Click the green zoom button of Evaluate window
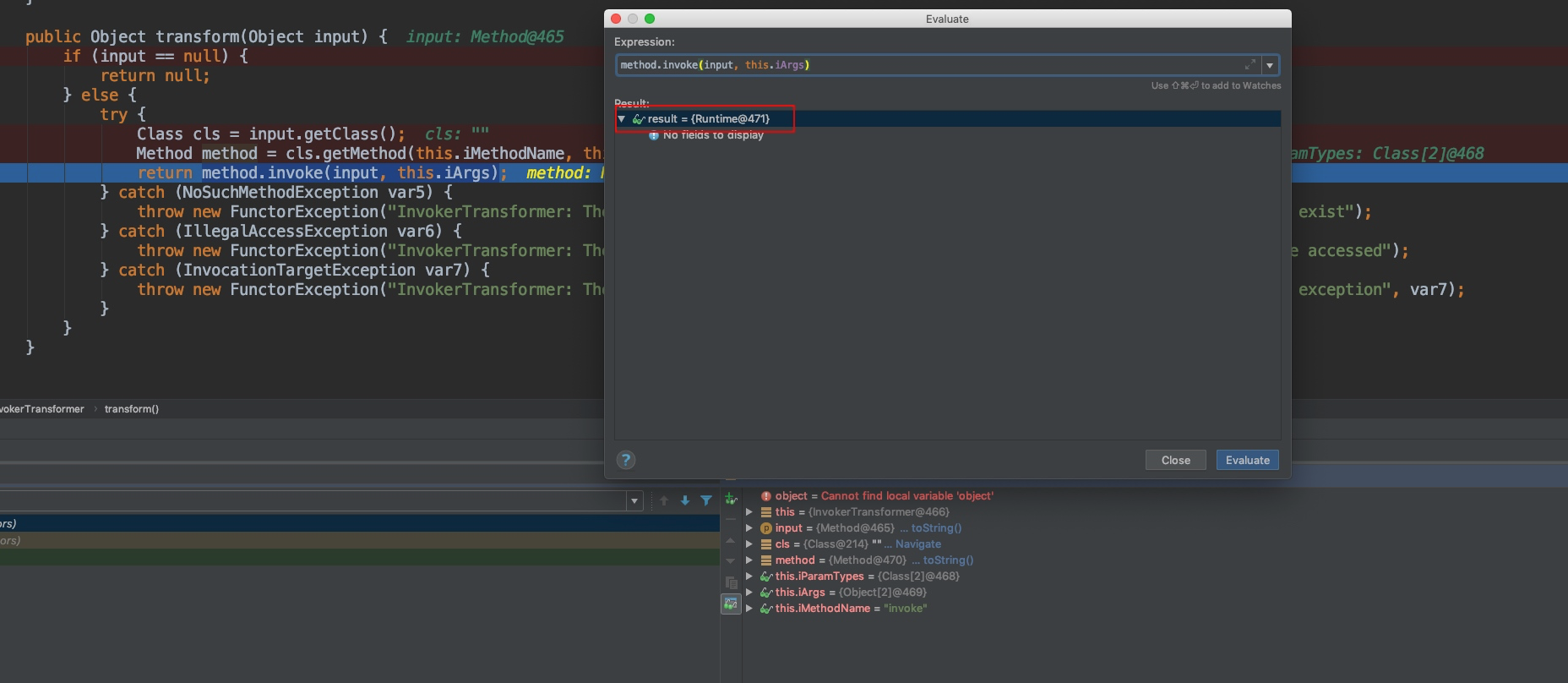Screen dimensions: 1568x683 650,19
